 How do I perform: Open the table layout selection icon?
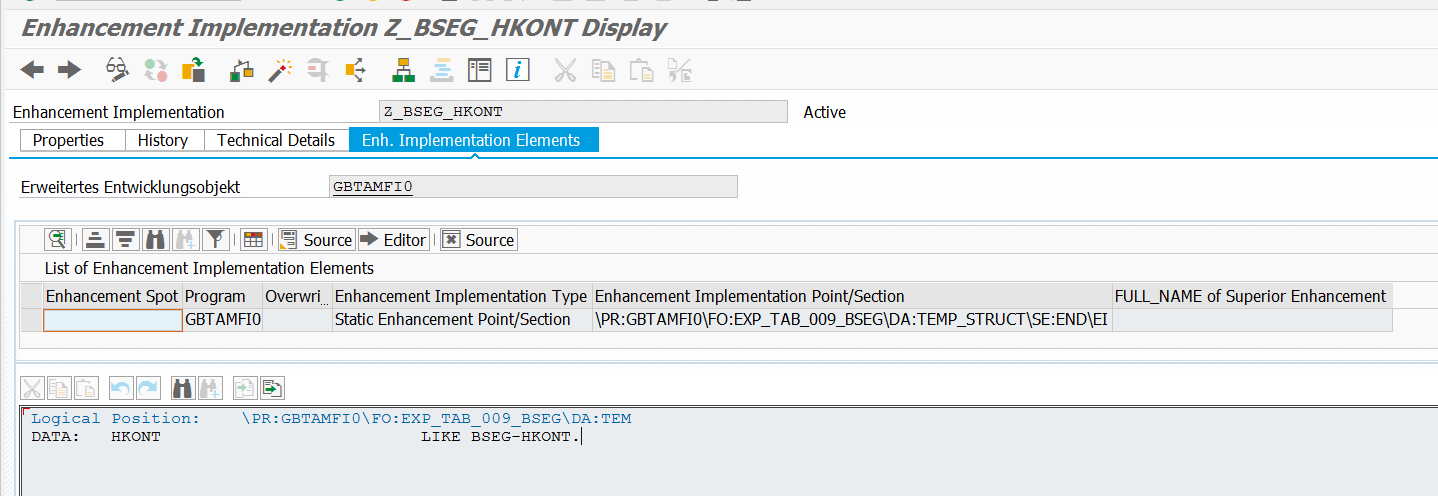pos(253,240)
